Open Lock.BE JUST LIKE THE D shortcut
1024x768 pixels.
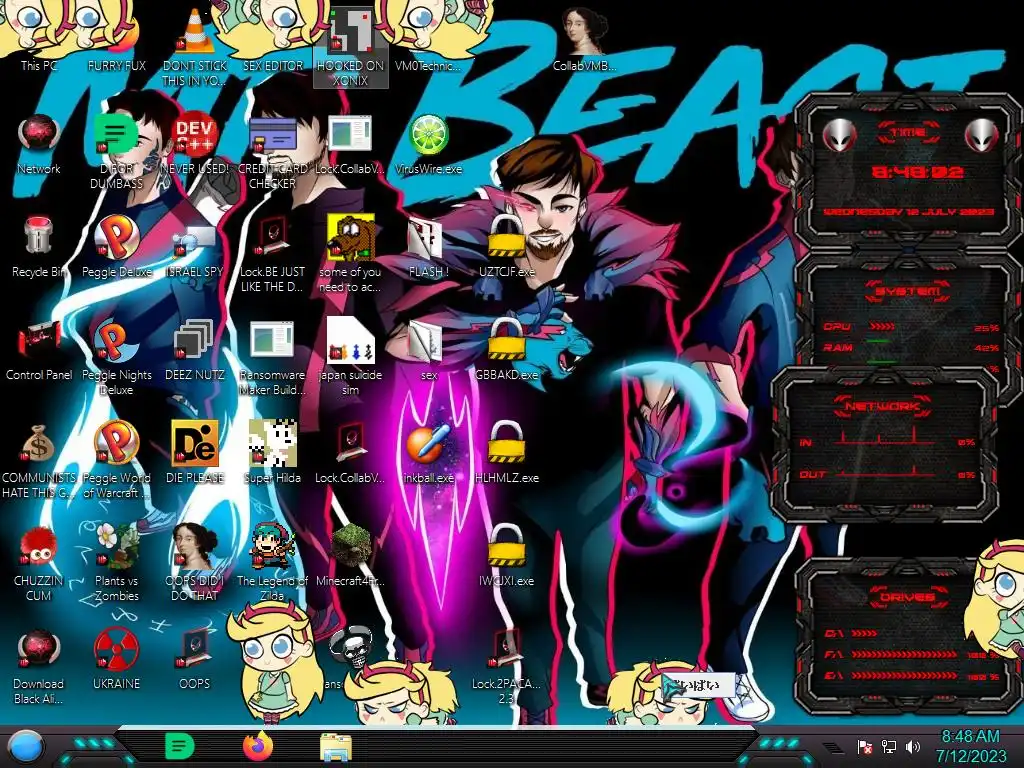point(272,253)
